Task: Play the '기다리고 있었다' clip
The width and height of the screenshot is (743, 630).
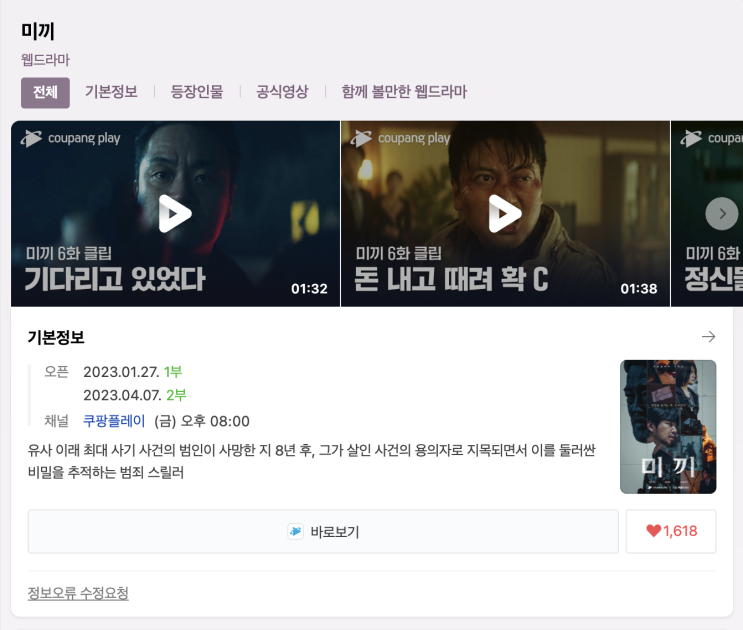Action: (x=175, y=214)
